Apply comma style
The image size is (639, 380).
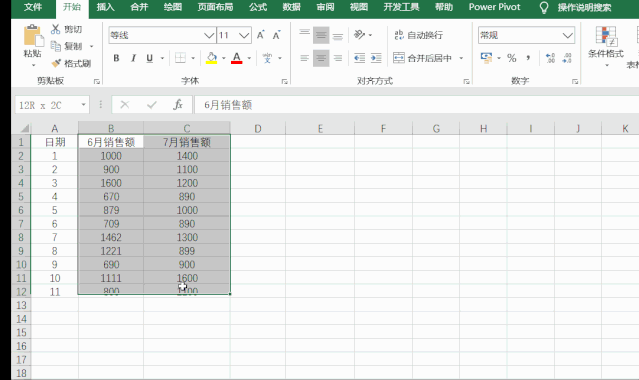pyautogui.click(x=528, y=58)
